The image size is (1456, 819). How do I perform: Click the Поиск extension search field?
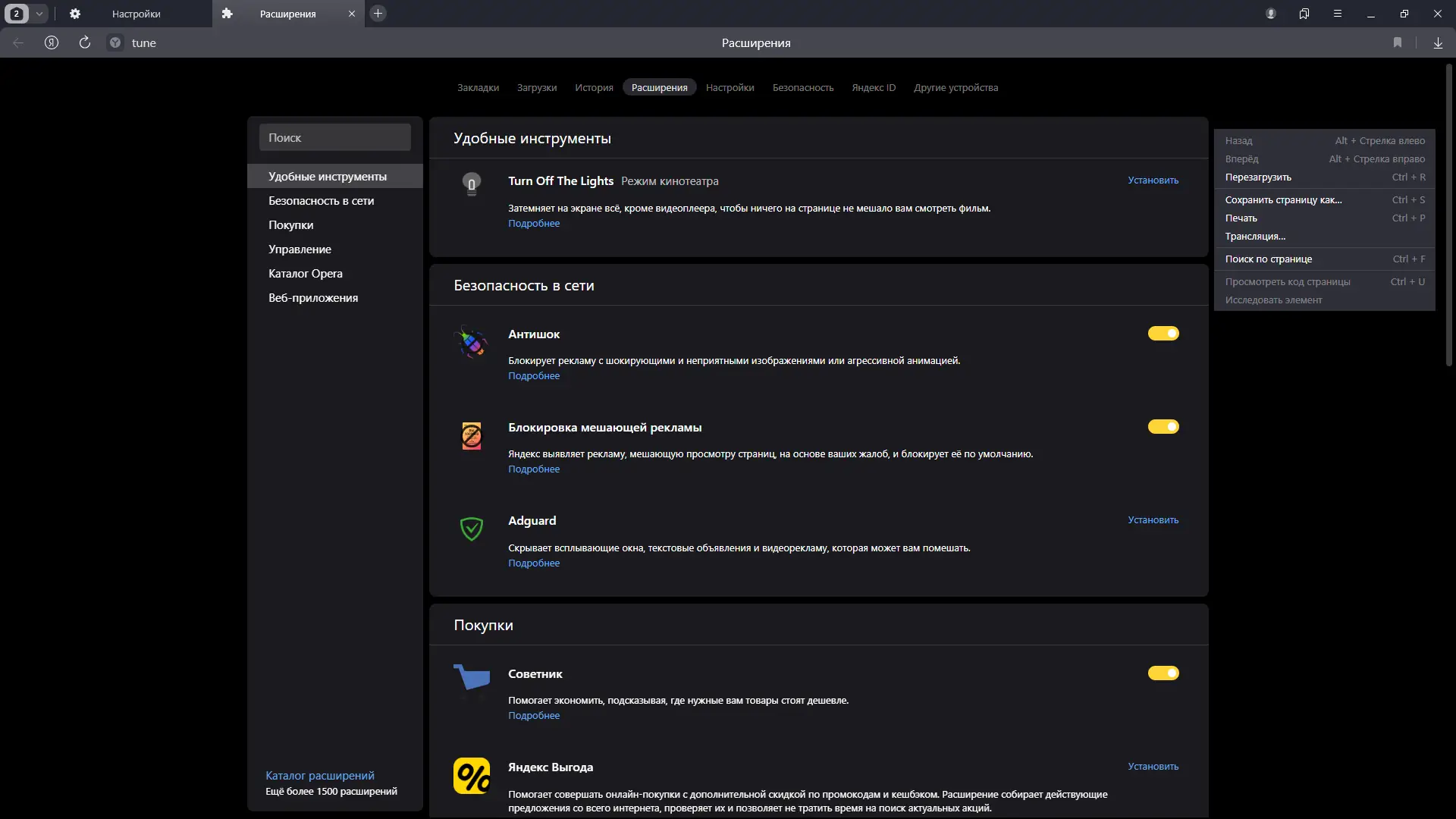pos(335,138)
